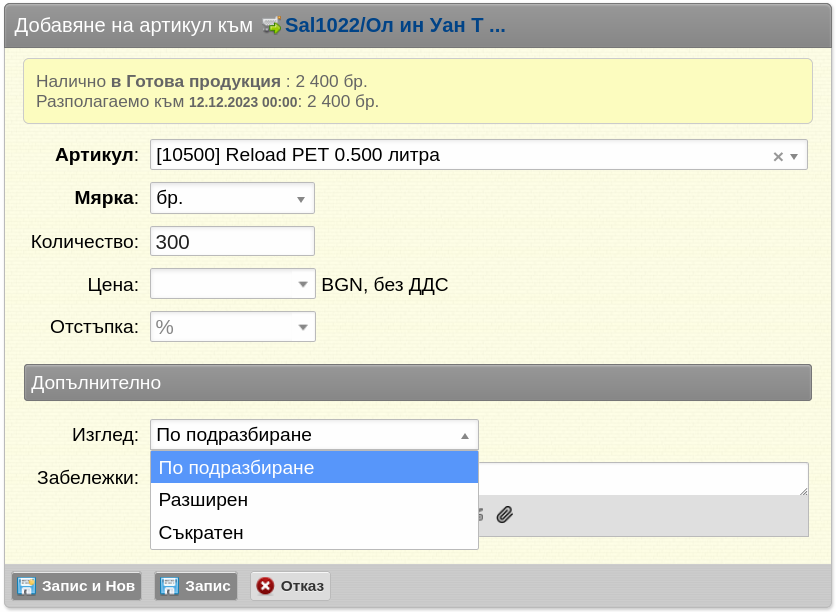Expand the Отстъпка percent dropdown arrow

pyautogui.click(x=303, y=327)
